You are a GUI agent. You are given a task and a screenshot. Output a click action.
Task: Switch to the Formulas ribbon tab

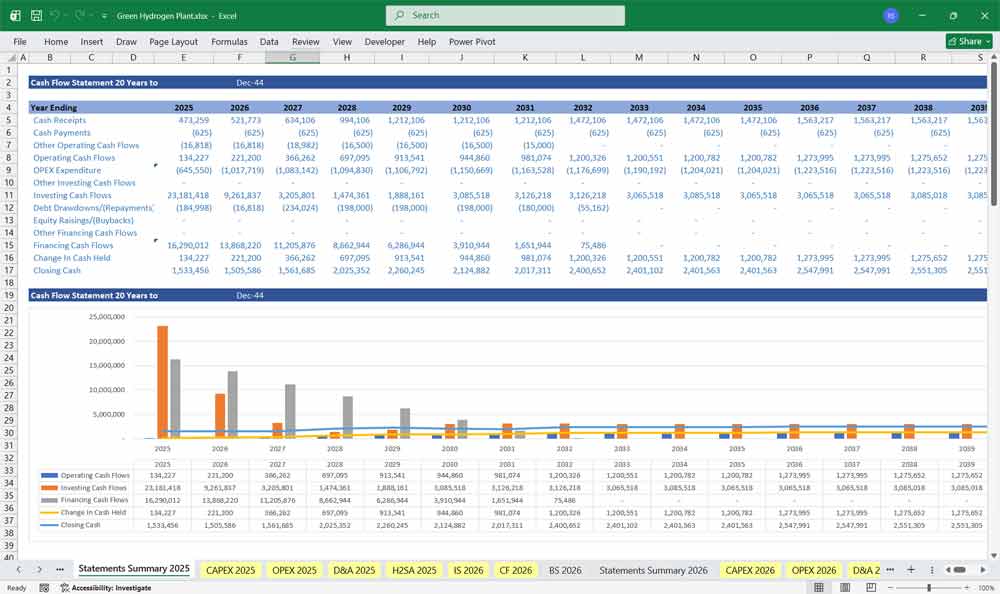229,42
